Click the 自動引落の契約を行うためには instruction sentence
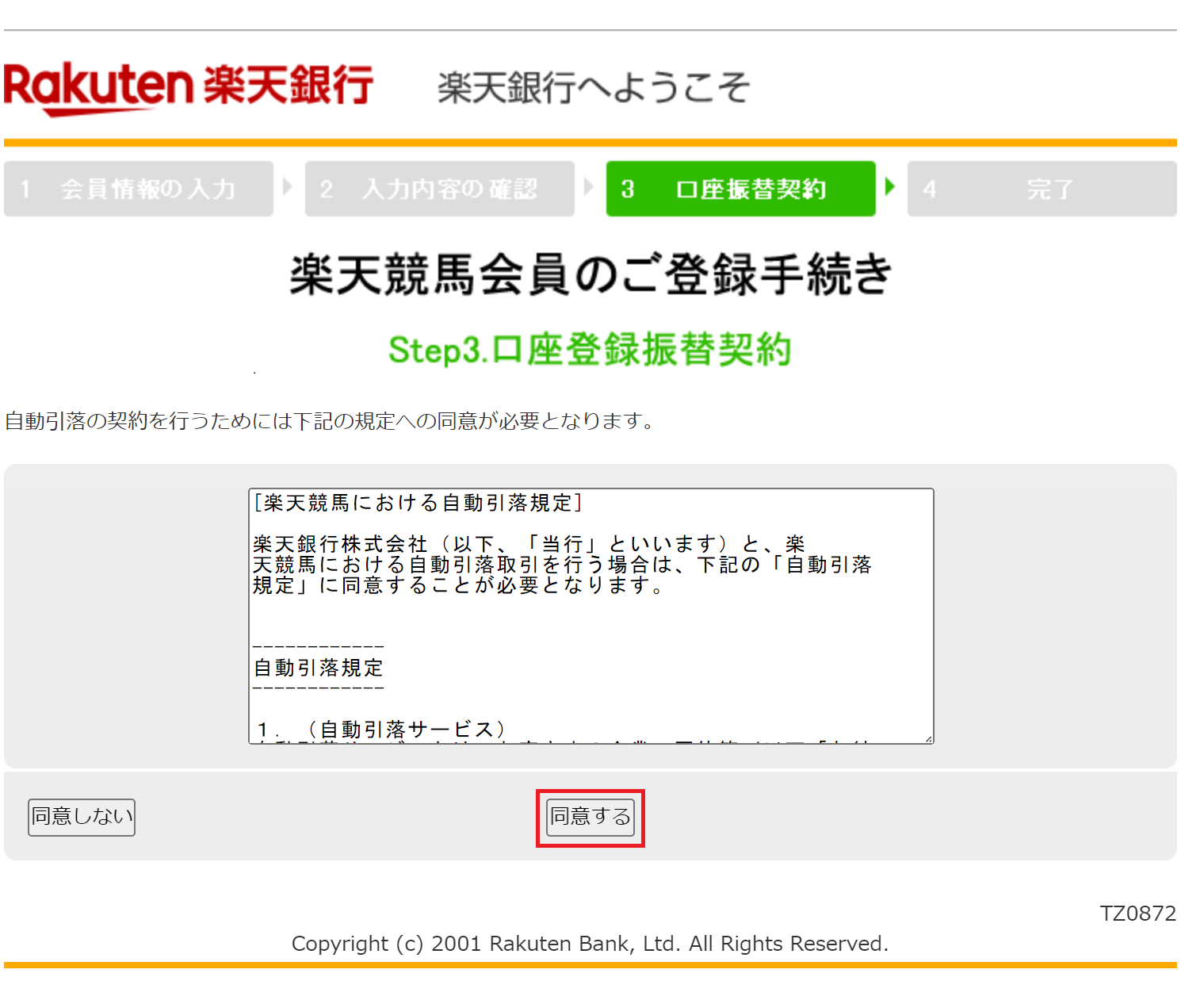The image size is (1204, 1000). point(330,421)
